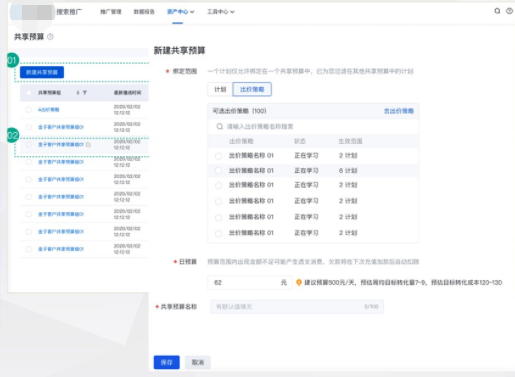The height and width of the screenshot is (377, 515).
Task: Open the help icon in the top-right corner
Action: coord(509,11)
